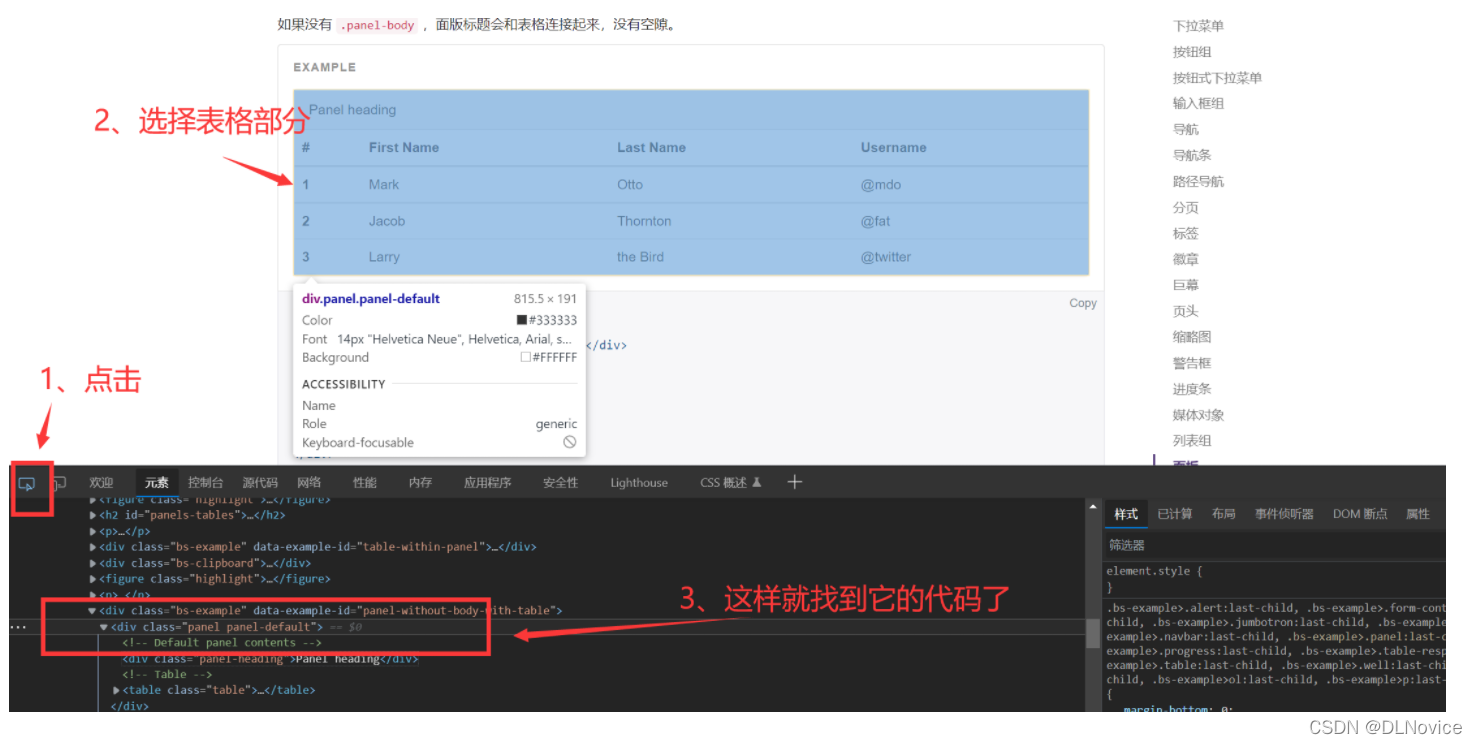Image resolution: width=1477 pixels, height=744 pixels.
Task: Click the Elements panel scrollbar thumb
Action: click(x=1093, y=633)
